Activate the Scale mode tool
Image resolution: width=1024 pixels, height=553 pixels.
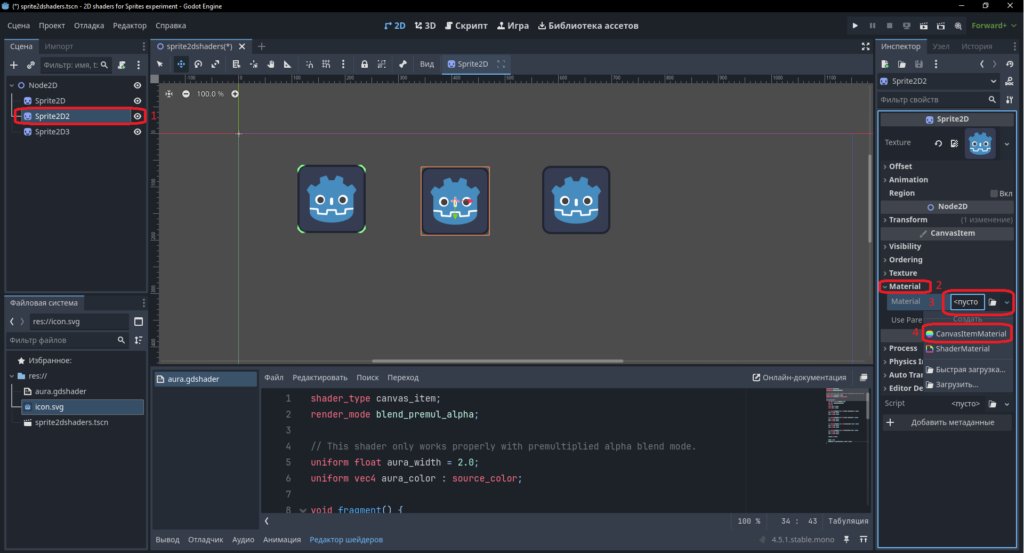[x=215, y=64]
